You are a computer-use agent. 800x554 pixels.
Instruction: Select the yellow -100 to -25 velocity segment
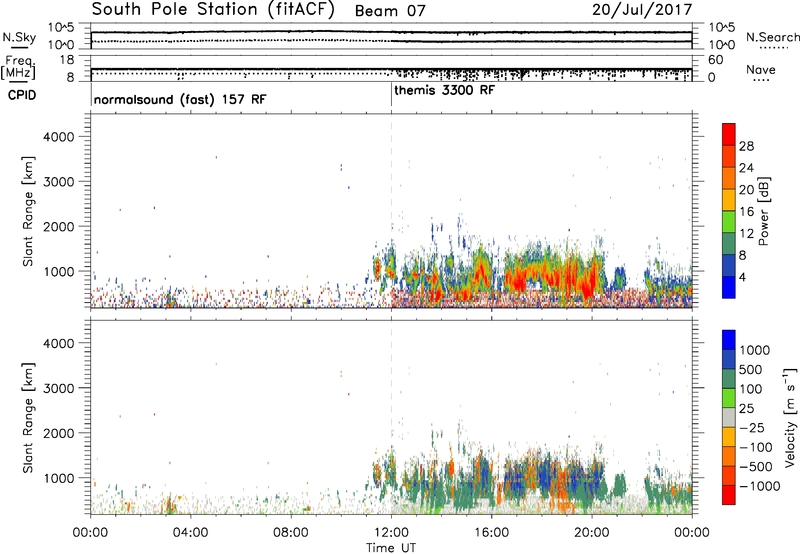[x=729, y=437]
